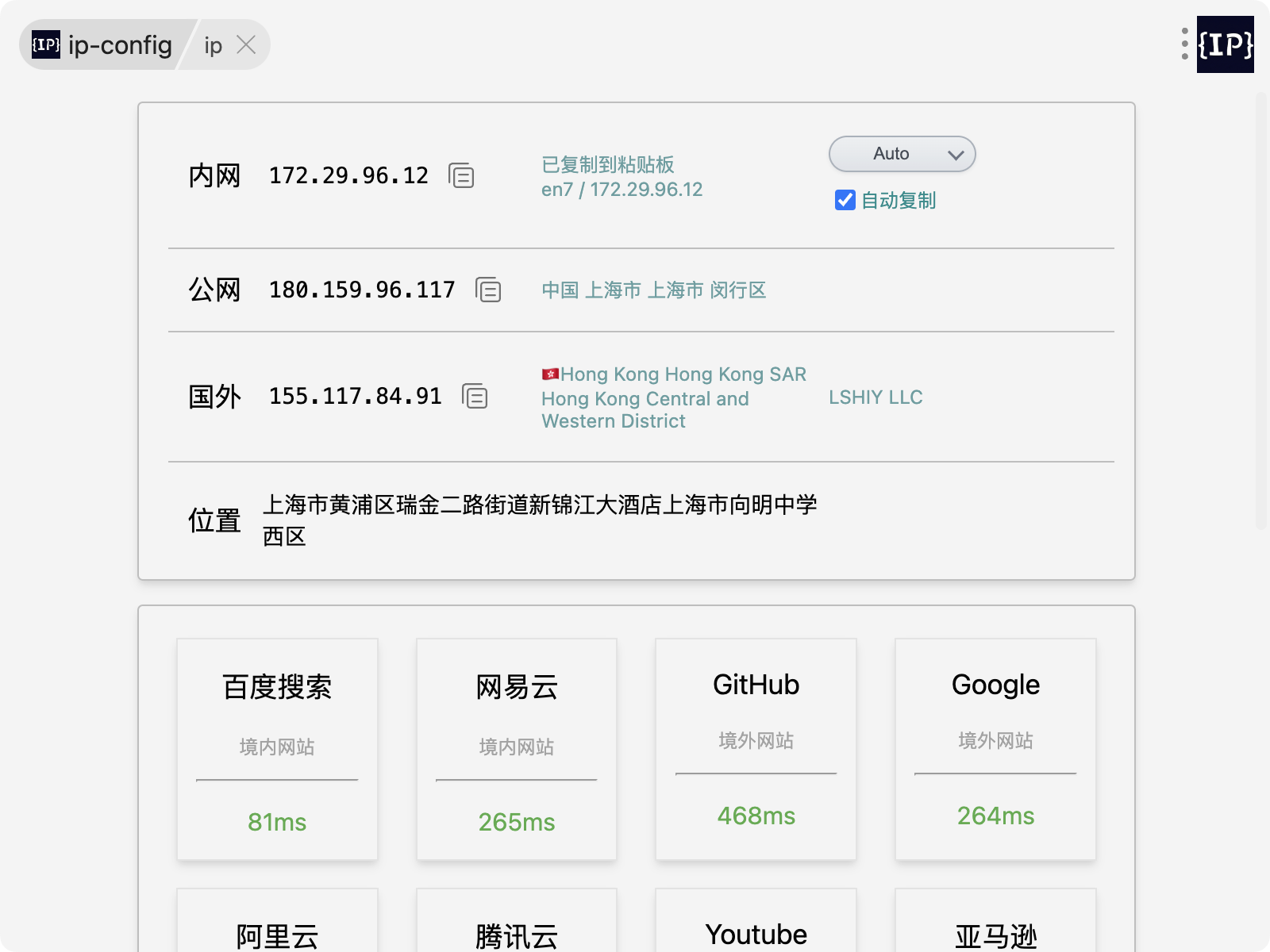Click the 网易云 speed test card
Viewport: 1270px width, 952px height.
point(516,749)
